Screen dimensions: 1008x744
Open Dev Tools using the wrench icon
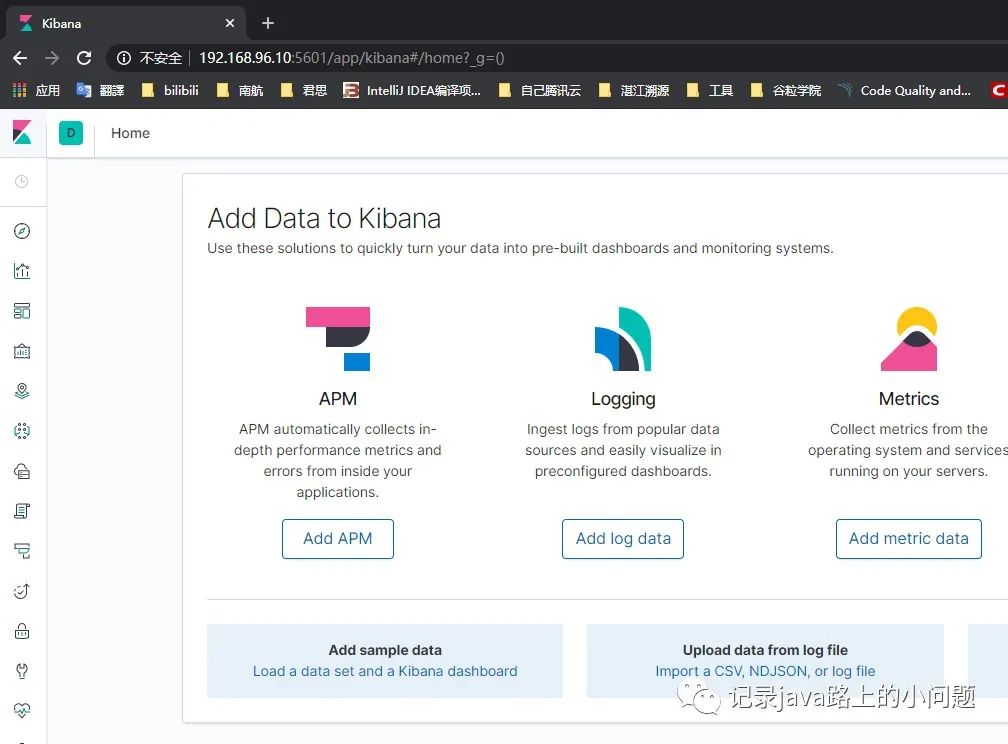[22, 670]
